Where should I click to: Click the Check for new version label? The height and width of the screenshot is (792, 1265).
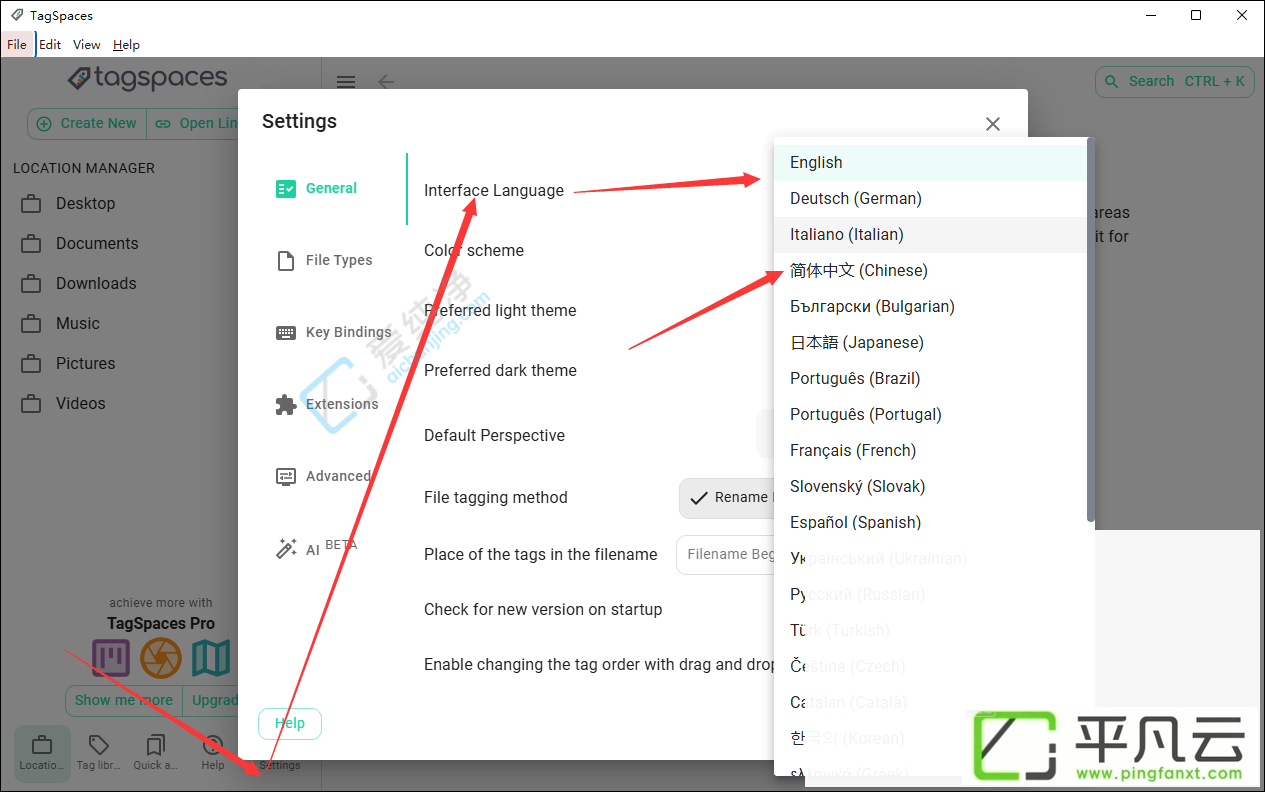click(543, 609)
